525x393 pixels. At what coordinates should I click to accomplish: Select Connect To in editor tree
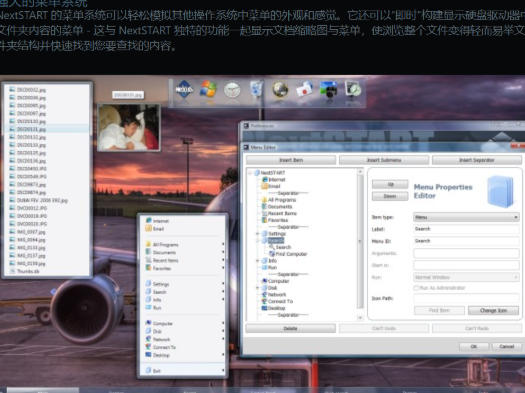click(280, 301)
